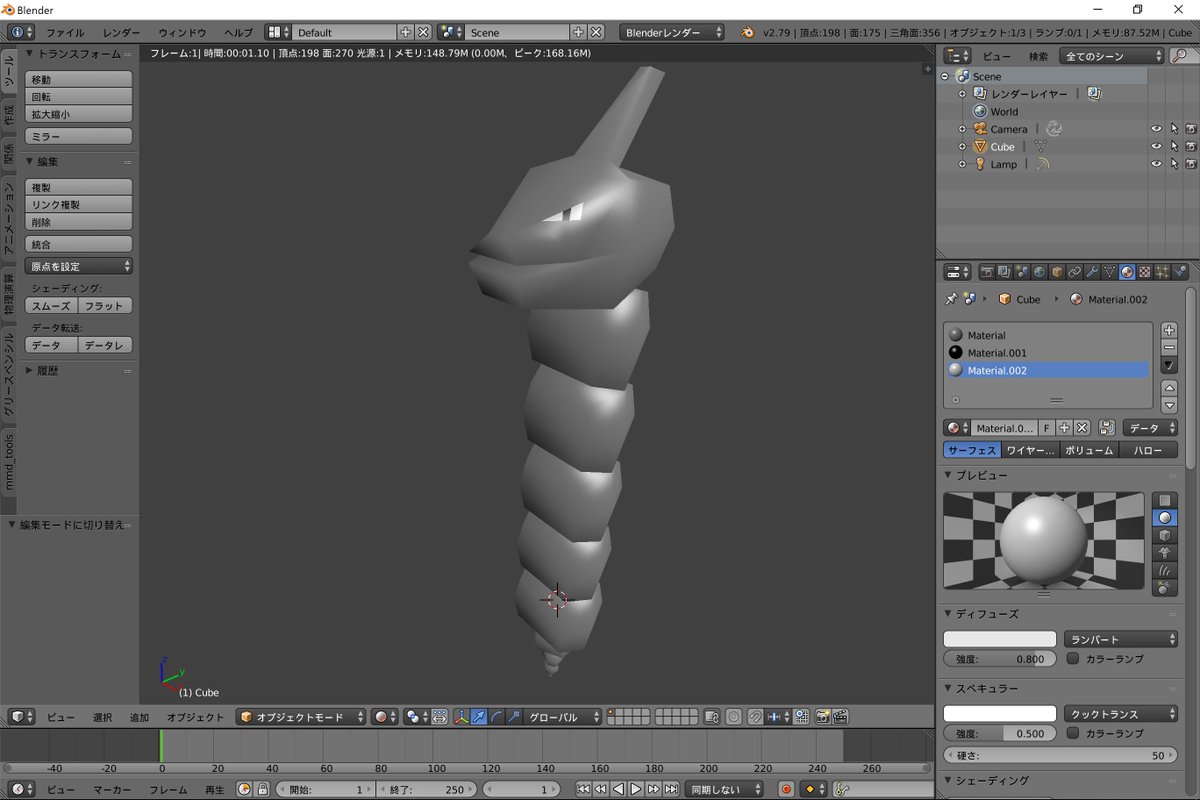Select cube preview type icon
1200x800 pixels.
1165,536
